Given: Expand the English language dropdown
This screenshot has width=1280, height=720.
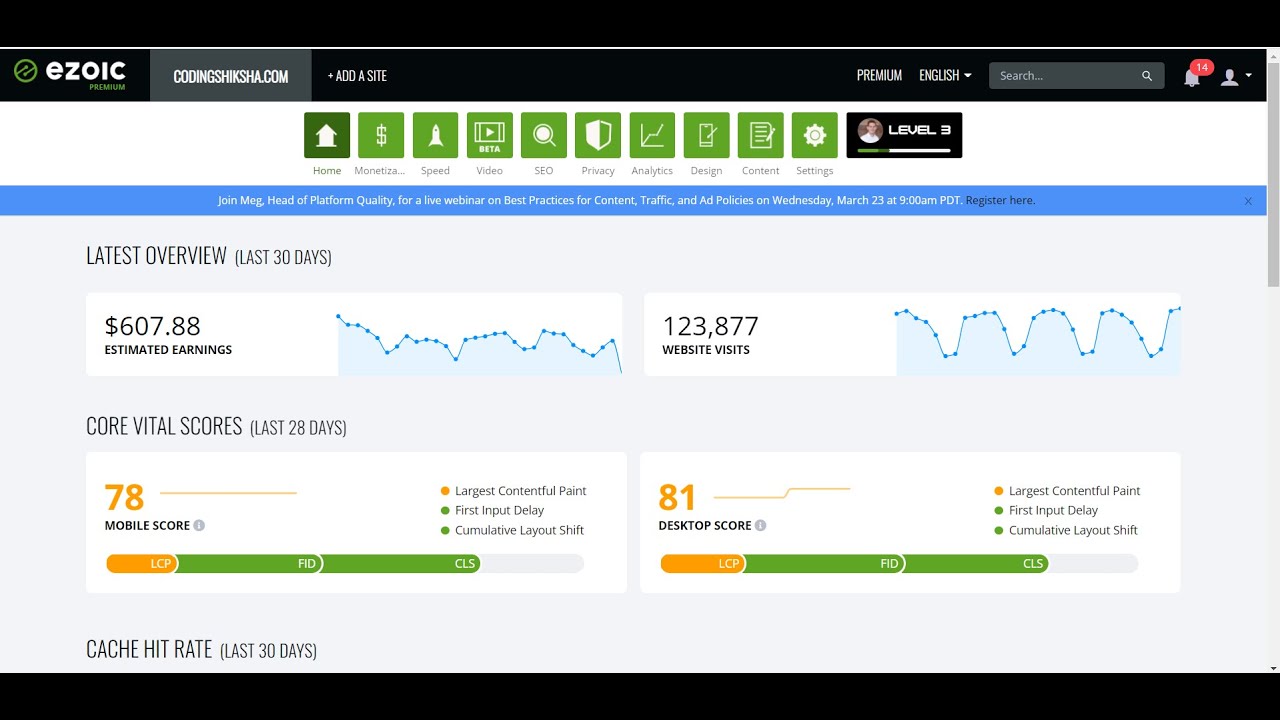Looking at the screenshot, I should pos(945,76).
